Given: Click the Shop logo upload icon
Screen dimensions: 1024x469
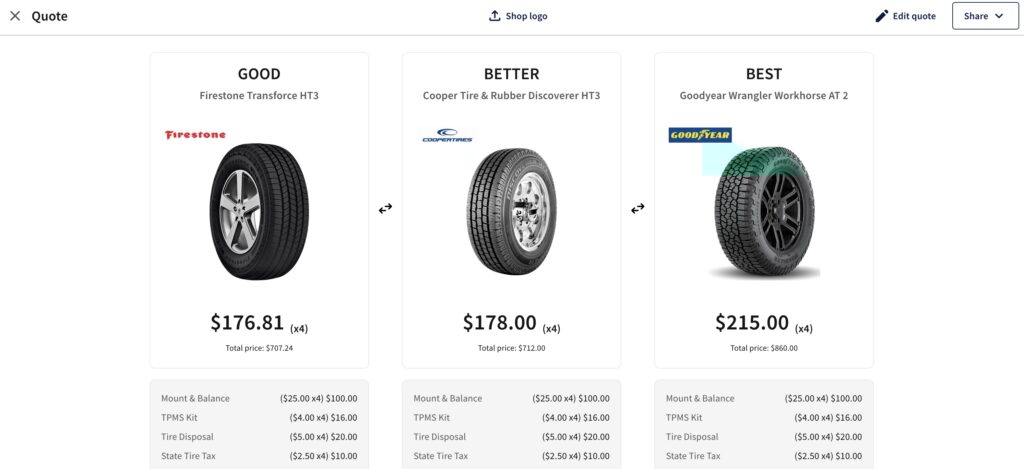Looking at the screenshot, I should [x=494, y=16].
